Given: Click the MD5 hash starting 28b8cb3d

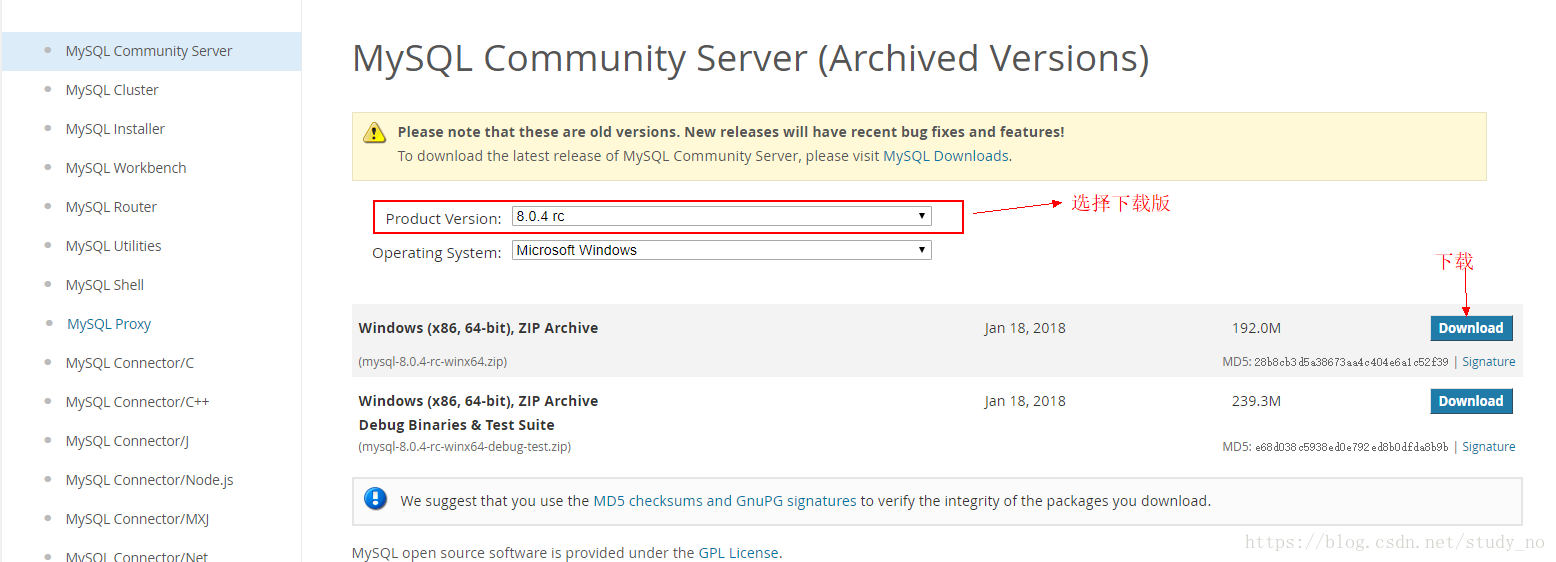Looking at the screenshot, I should 1350,362.
